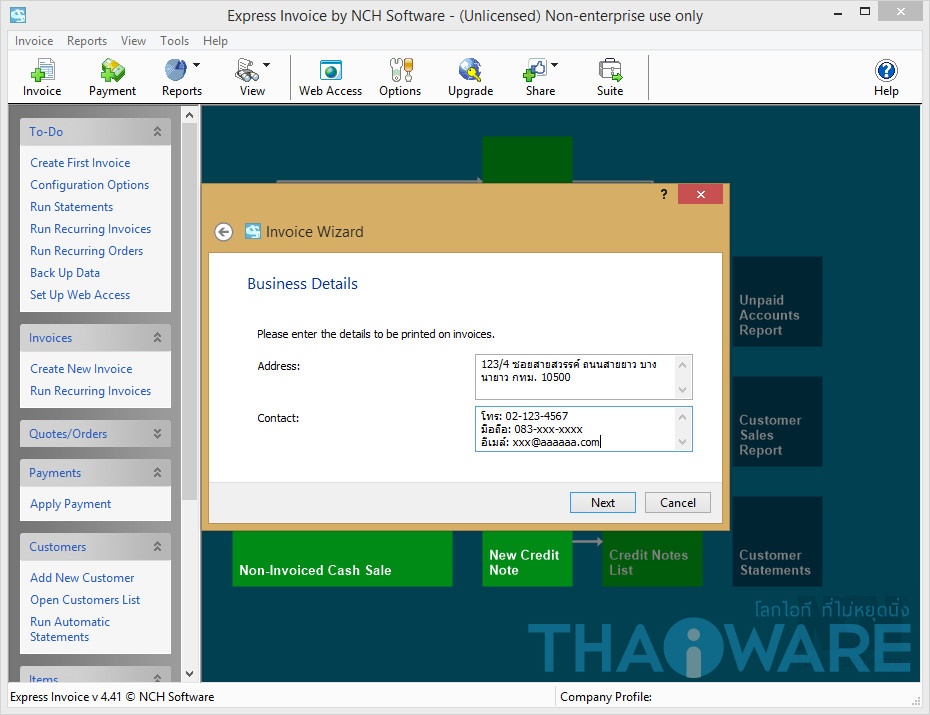The height and width of the screenshot is (715, 930).
Task: Collapse the Items sidebar section
Action: pos(157,677)
